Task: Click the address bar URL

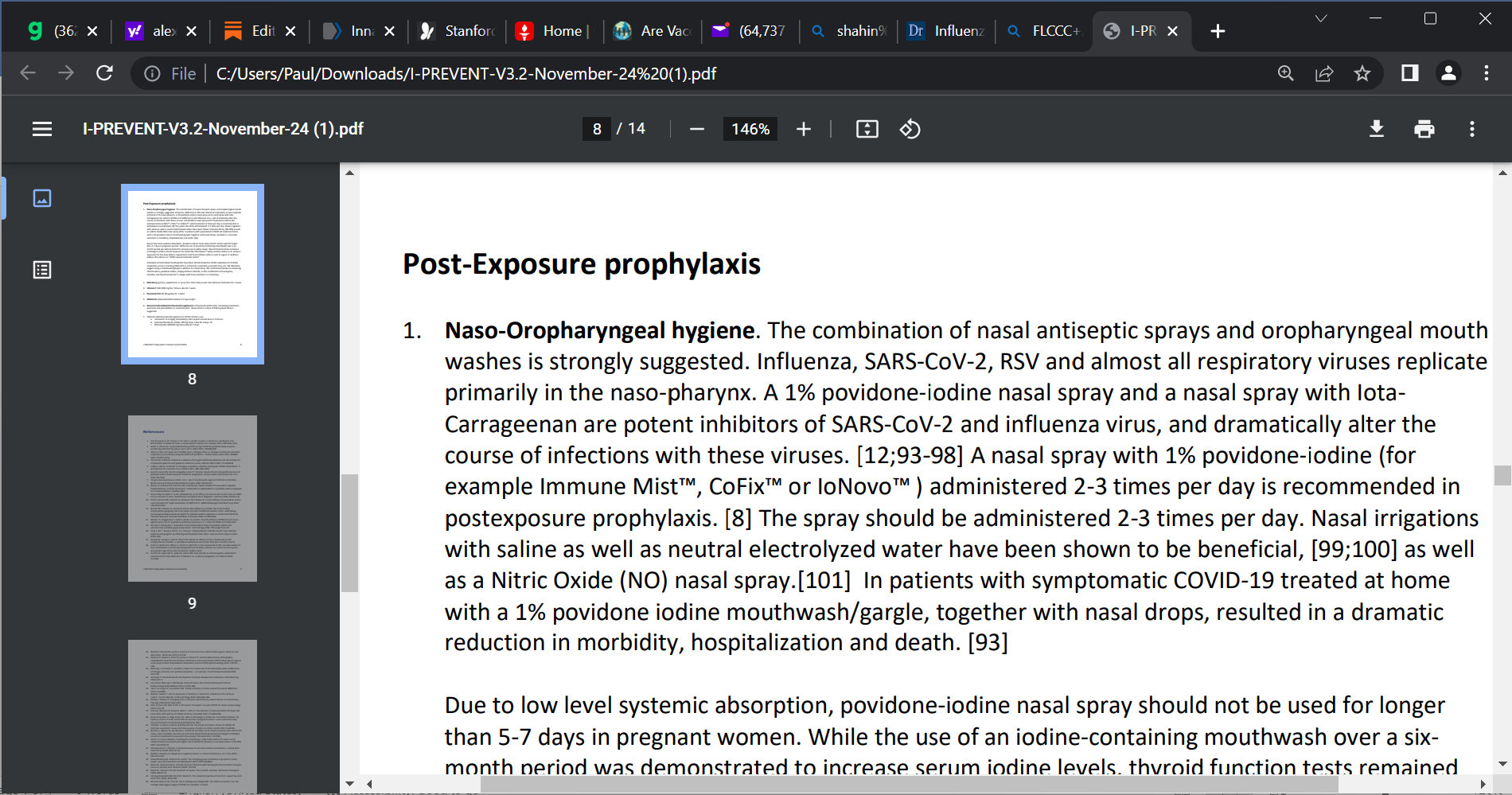Action: pyautogui.click(x=466, y=73)
